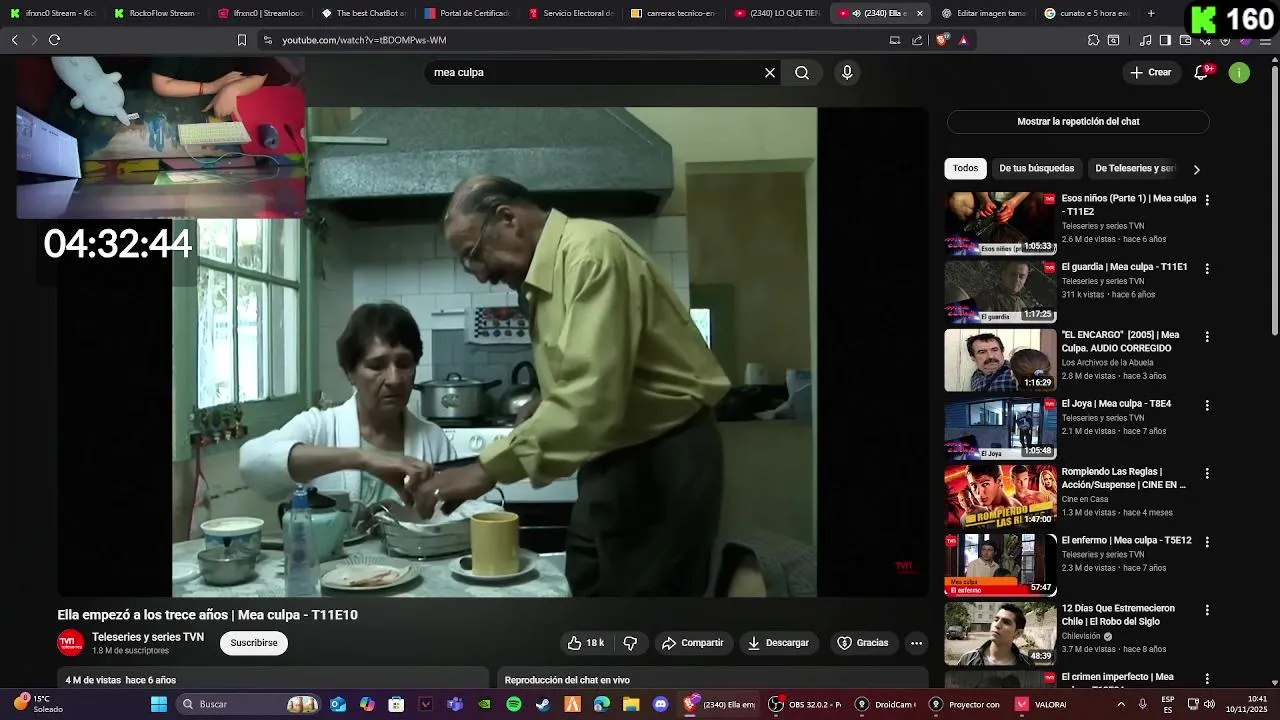
Task: Like the video with thumbs up
Action: click(x=586, y=643)
